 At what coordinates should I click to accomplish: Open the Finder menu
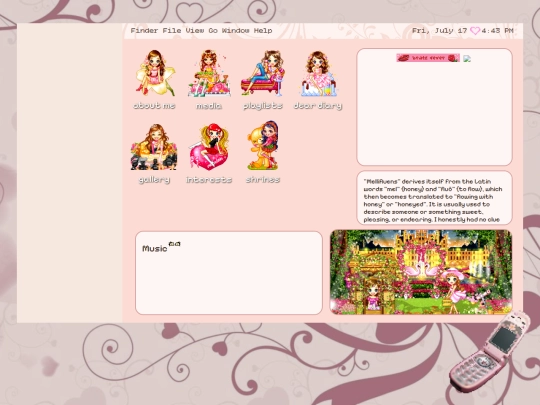point(144,31)
